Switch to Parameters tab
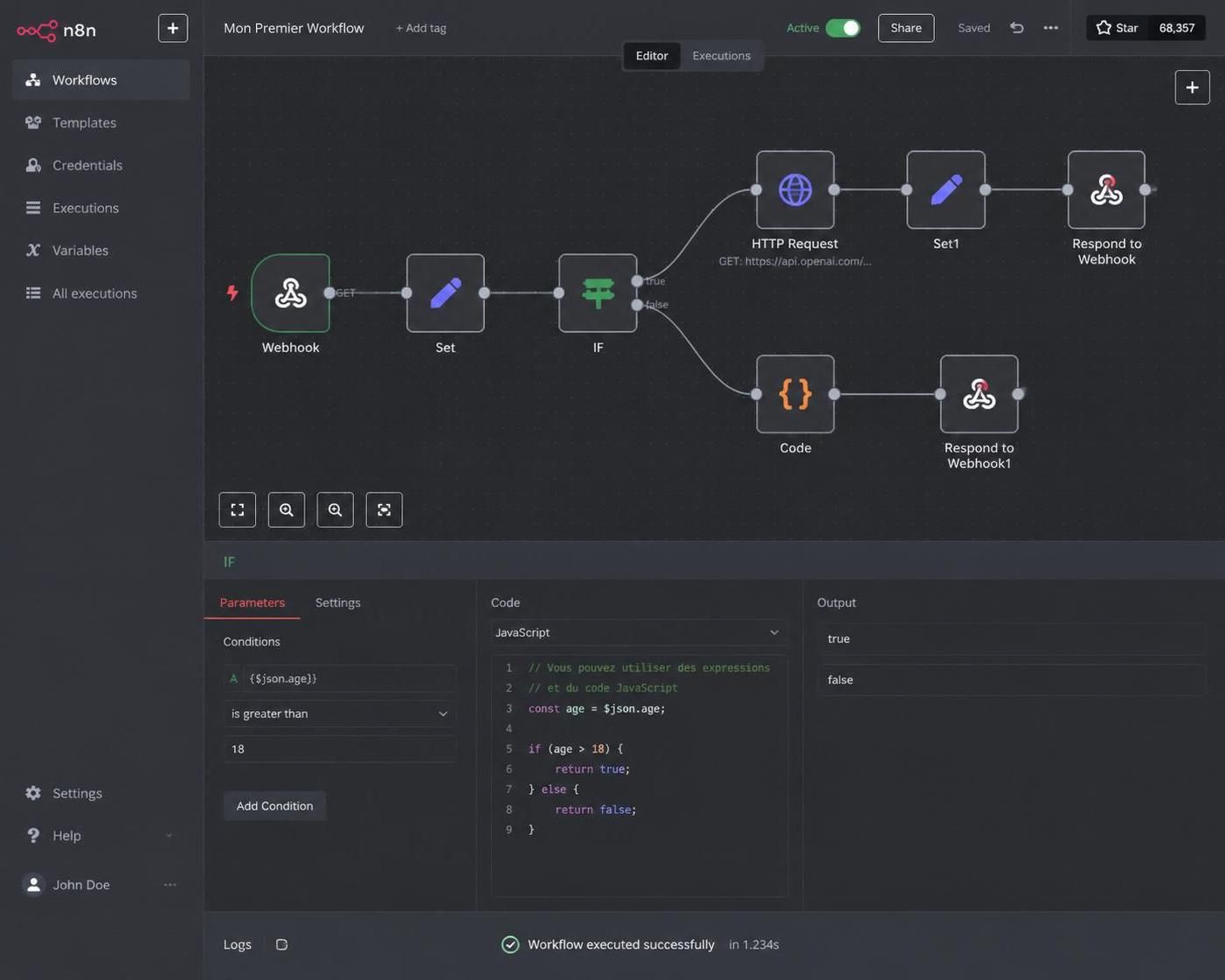Image resolution: width=1225 pixels, height=980 pixels. tap(253, 603)
